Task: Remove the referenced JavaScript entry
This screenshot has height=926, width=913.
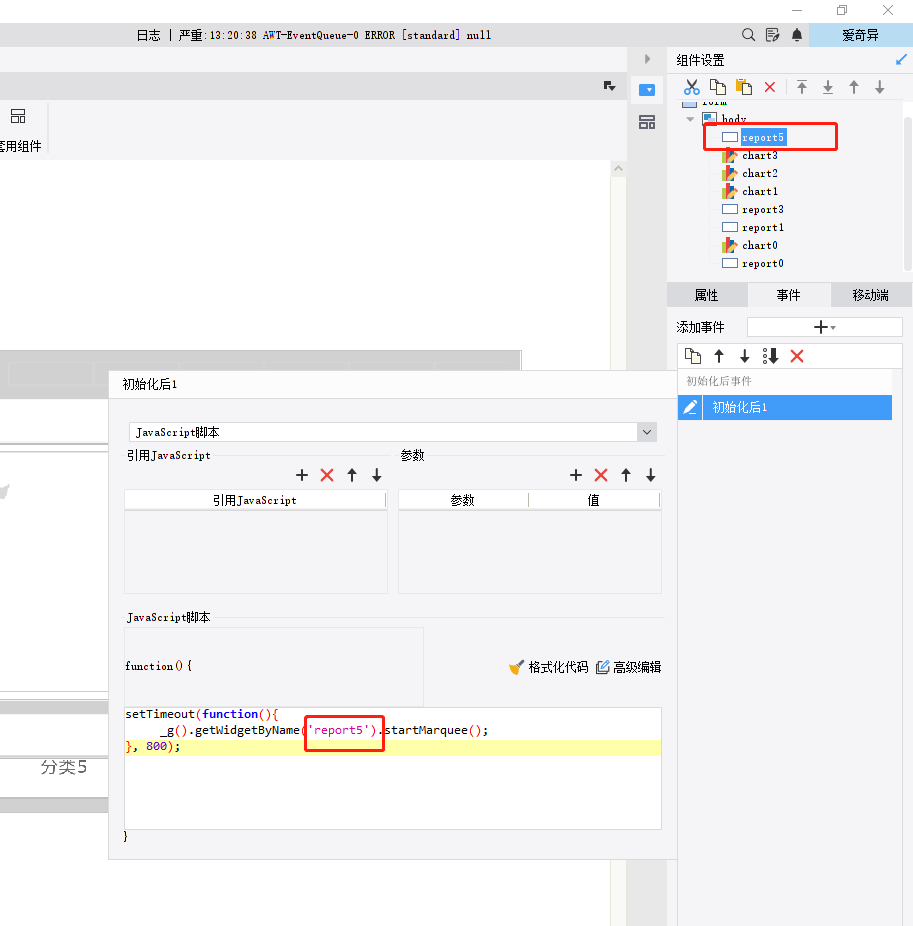Action: click(327, 475)
